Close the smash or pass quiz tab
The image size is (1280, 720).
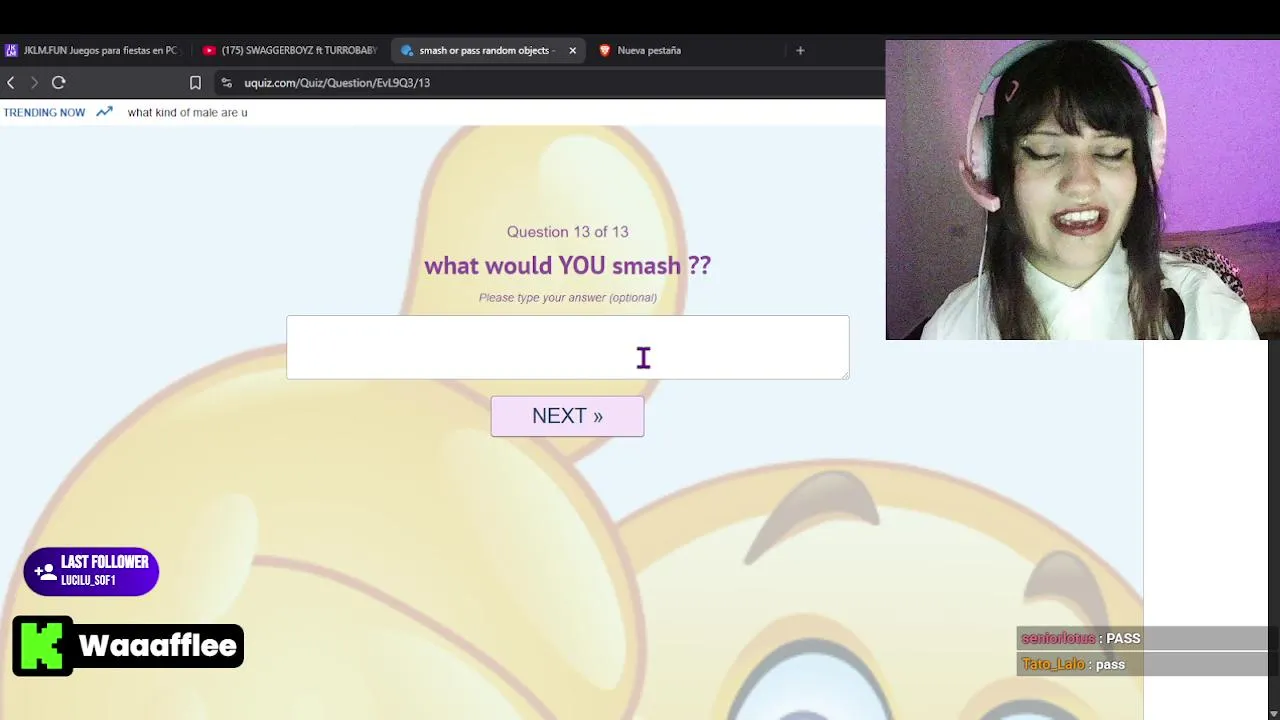coord(572,50)
